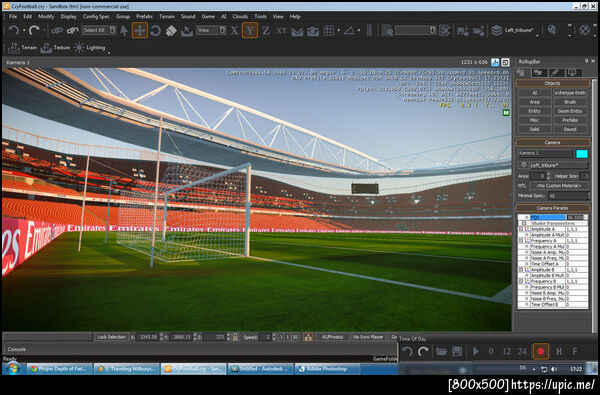600x395 pixels.
Task: Toggle viewport maximize icon beside resolution
Action: click(505, 62)
